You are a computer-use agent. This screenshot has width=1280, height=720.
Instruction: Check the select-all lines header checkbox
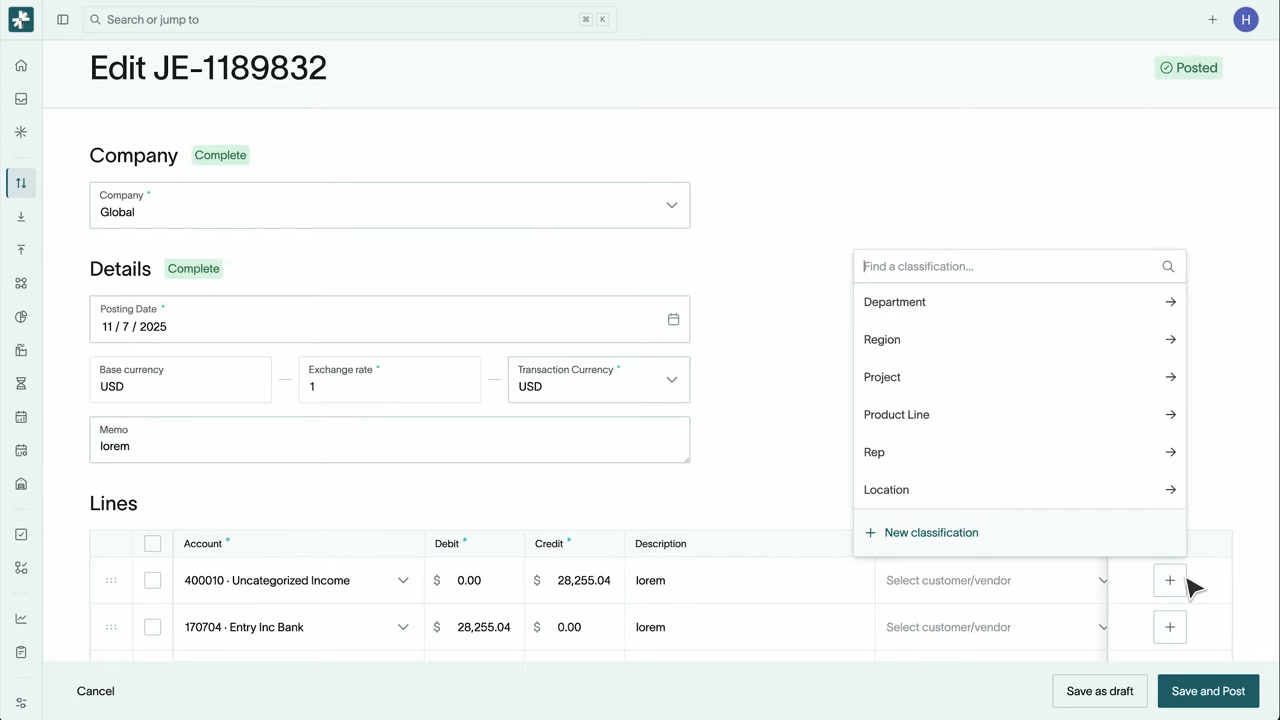click(152, 543)
